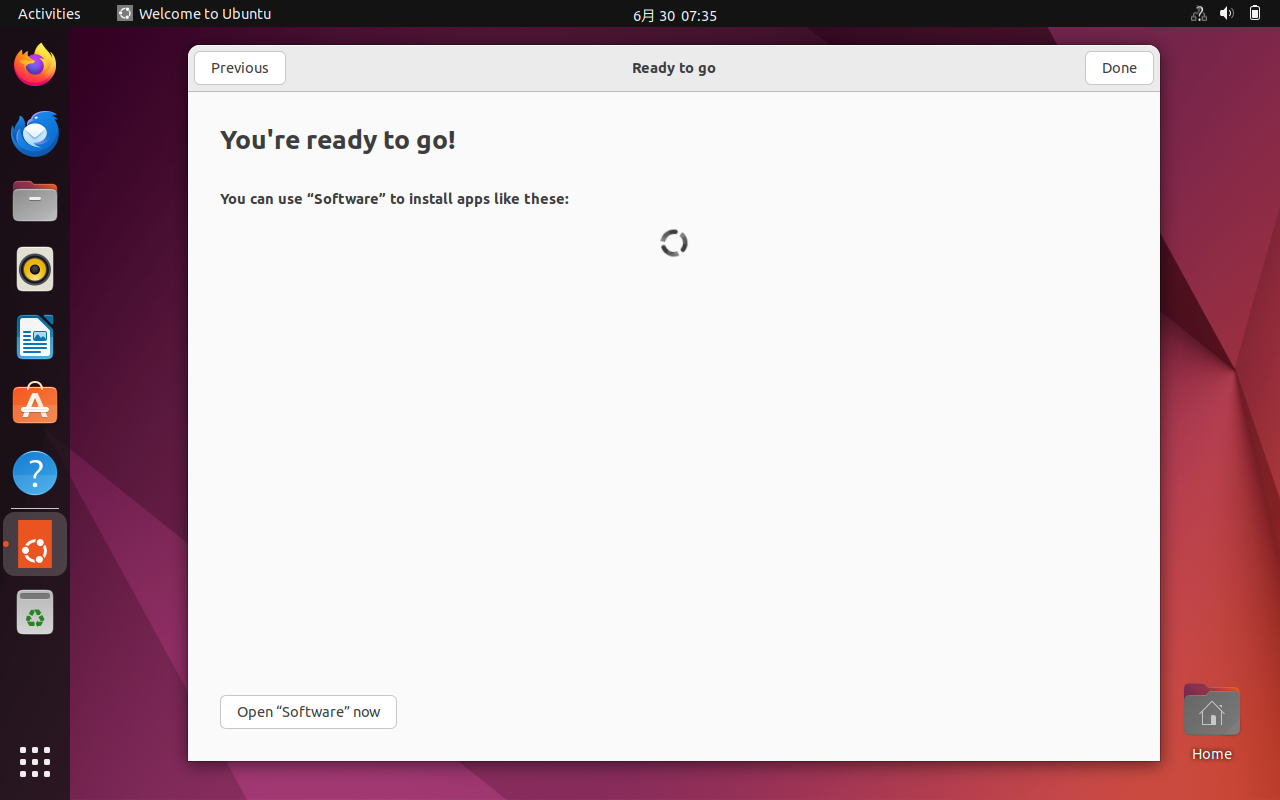Click Activities in the top bar

[49, 14]
